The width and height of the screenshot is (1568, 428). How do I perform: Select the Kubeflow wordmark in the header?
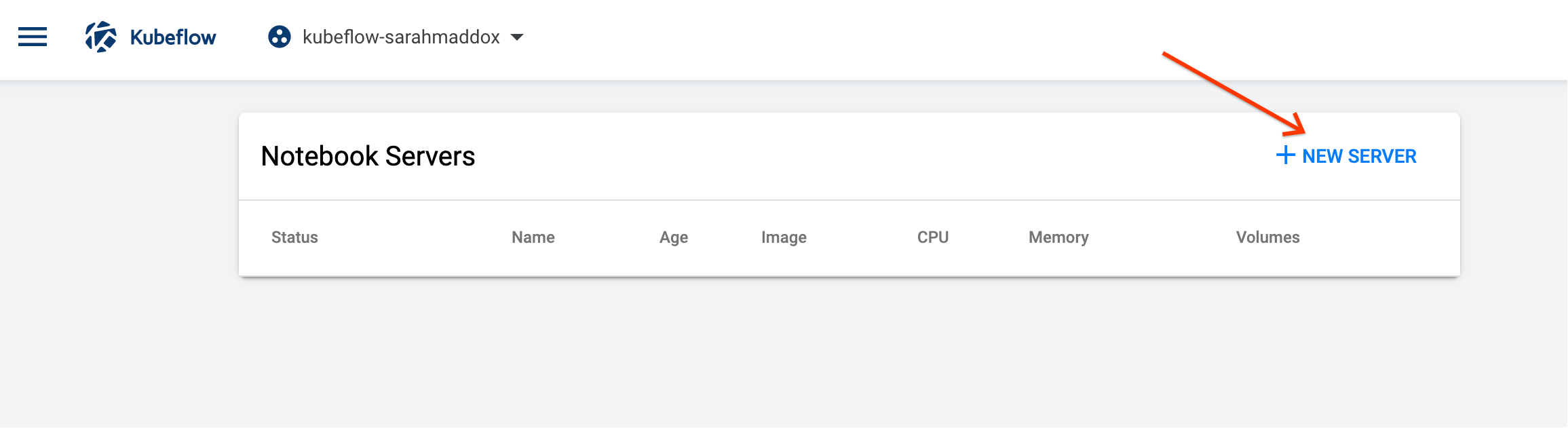pyautogui.click(x=172, y=37)
